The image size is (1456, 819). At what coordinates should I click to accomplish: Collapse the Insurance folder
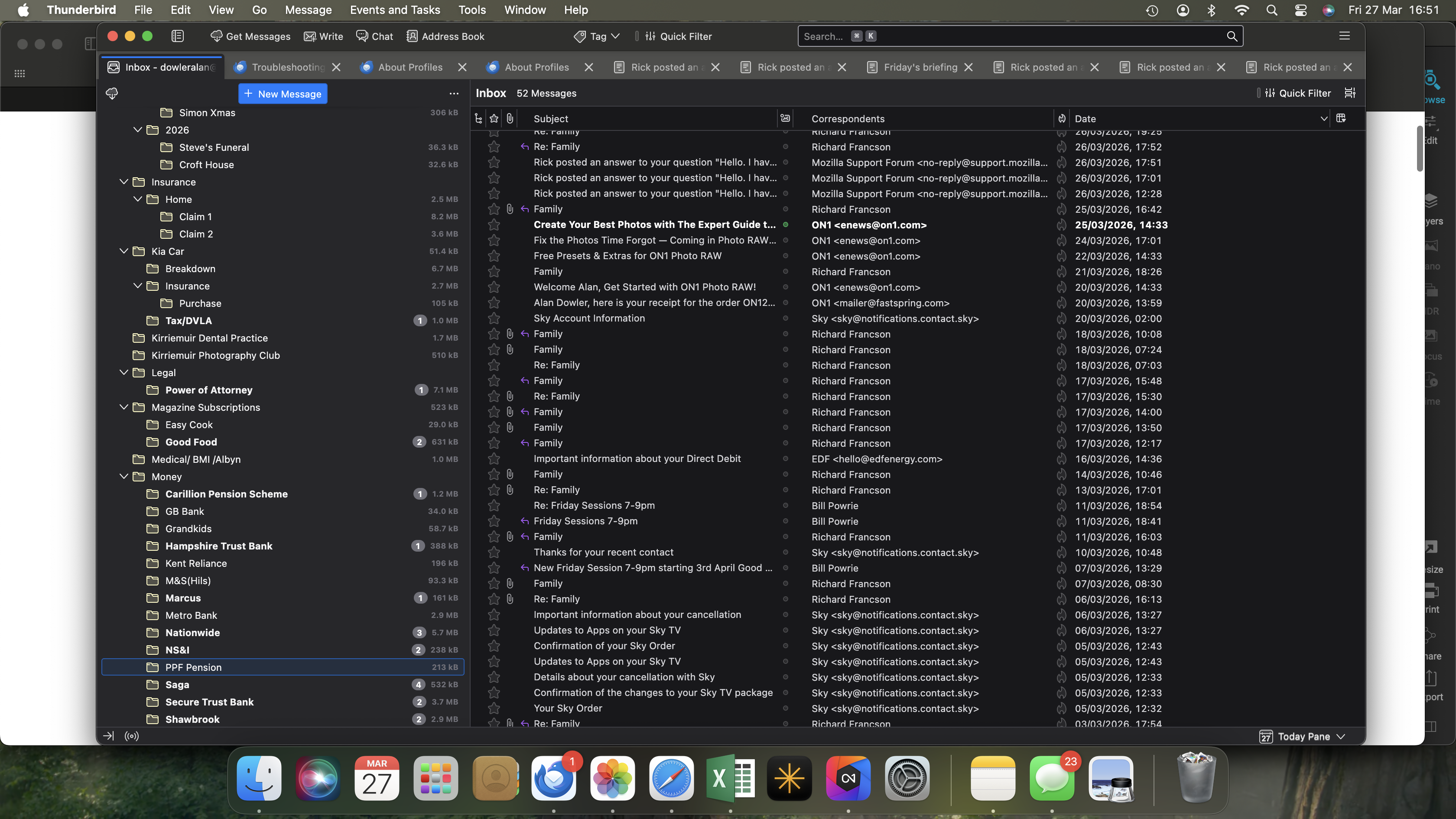(124, 182)
